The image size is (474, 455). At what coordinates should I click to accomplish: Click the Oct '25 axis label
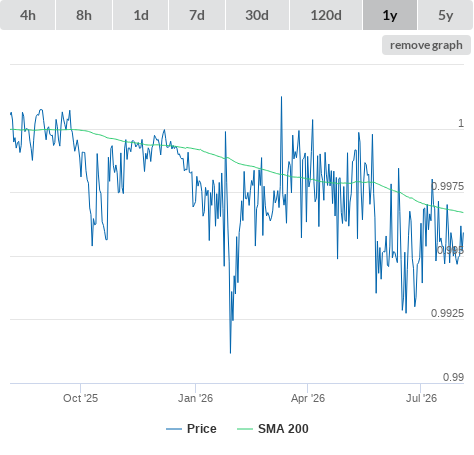click(x=80, y=398)
